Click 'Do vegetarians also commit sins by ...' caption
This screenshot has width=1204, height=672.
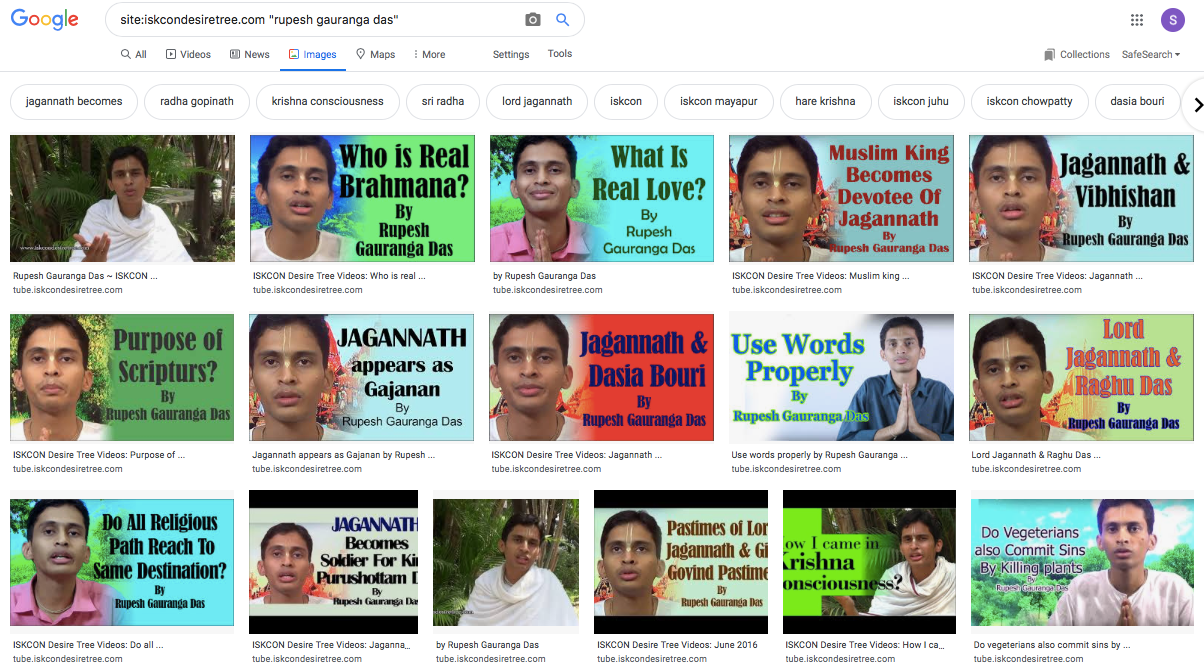pos(1052,645)
